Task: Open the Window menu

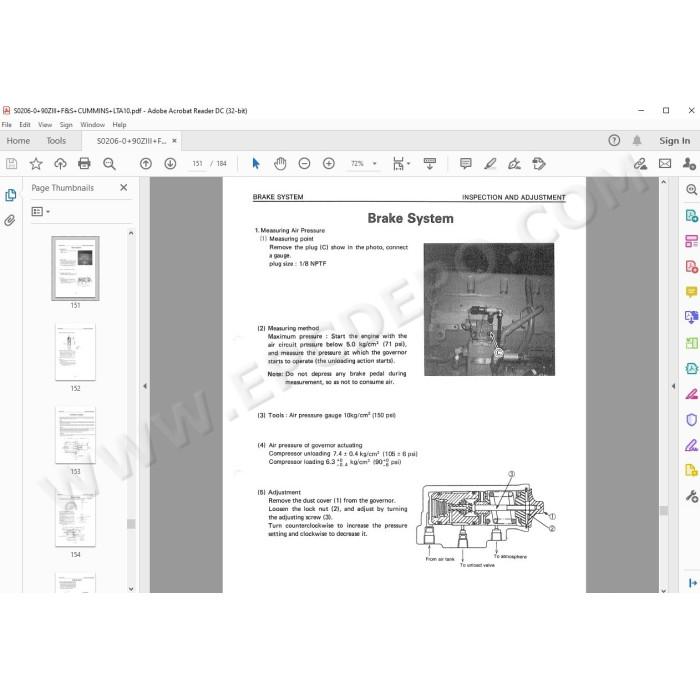Action: click(x=92, y=125)
